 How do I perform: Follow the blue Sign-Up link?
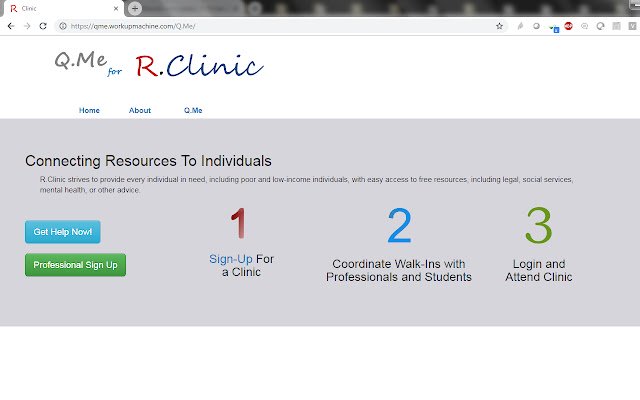pos(231,259)
